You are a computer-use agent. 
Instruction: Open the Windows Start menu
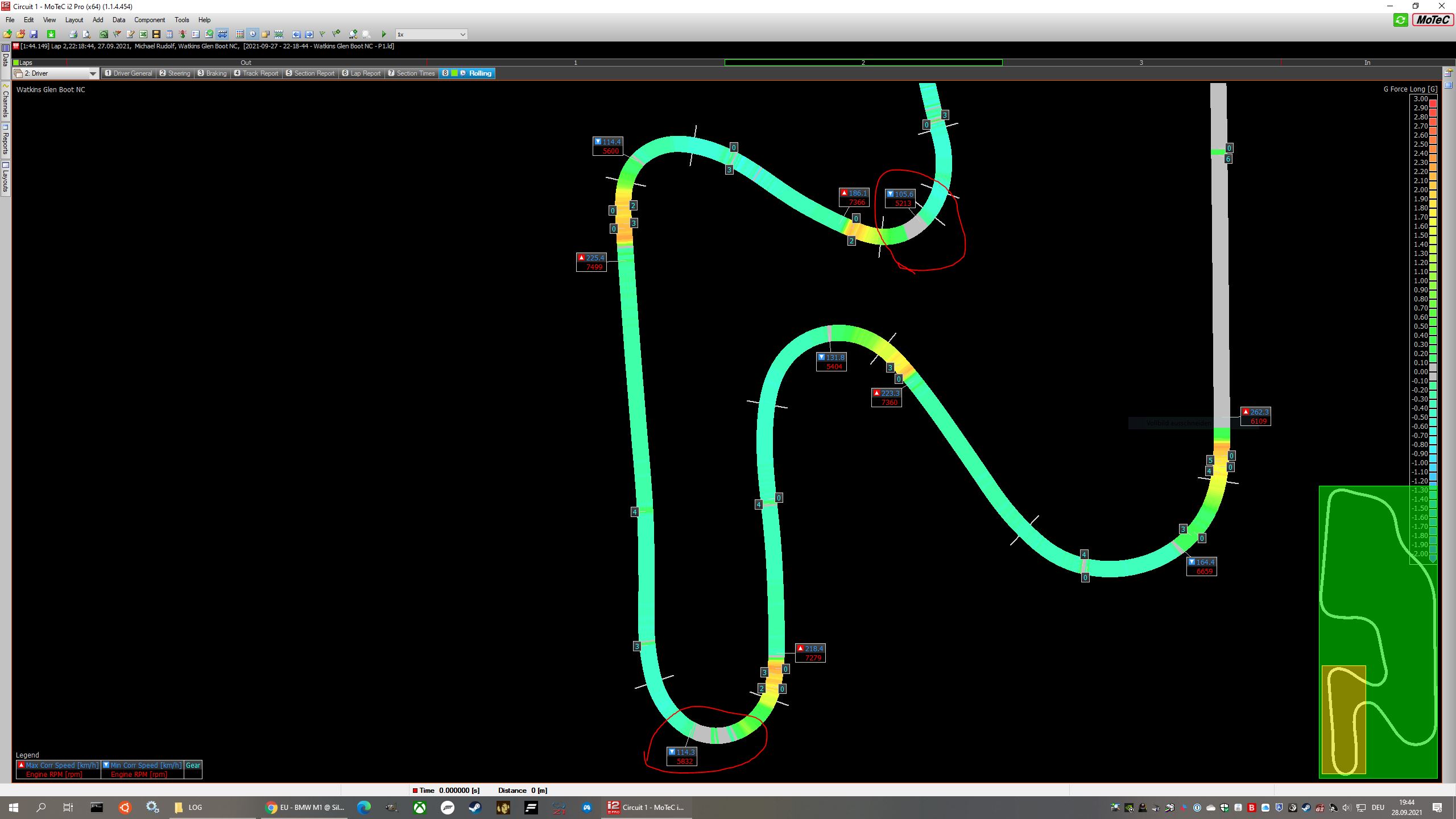[14, 807]
